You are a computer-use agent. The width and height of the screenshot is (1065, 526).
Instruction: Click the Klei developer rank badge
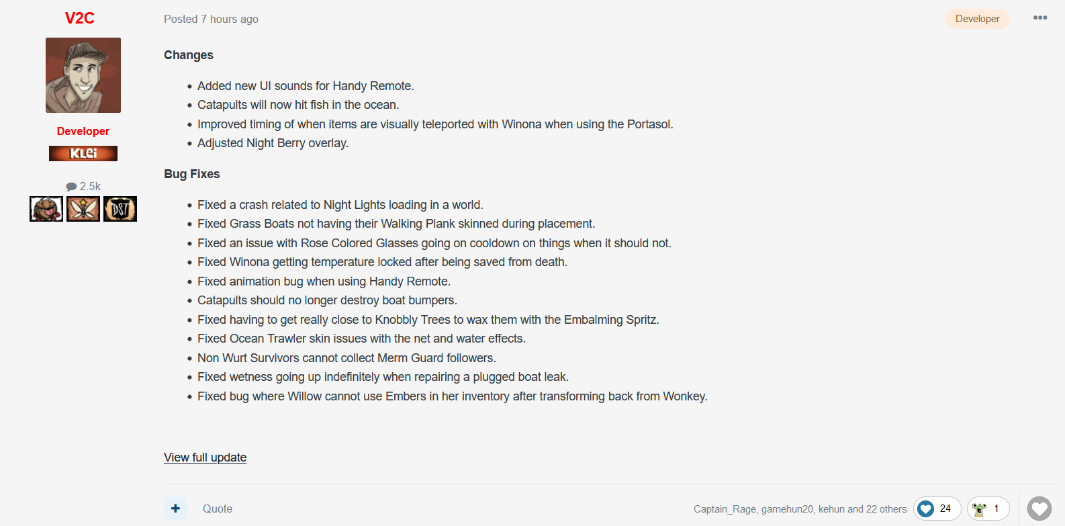coord(83,154)
